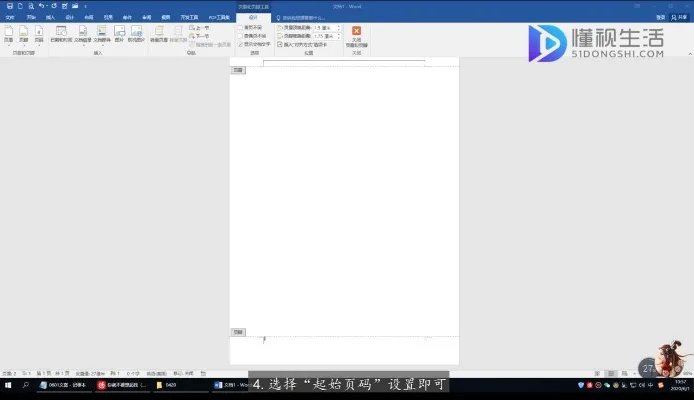Click the Share (共享) button
Viewport: 694px width, 400px height.
click(x=678, y=17)
